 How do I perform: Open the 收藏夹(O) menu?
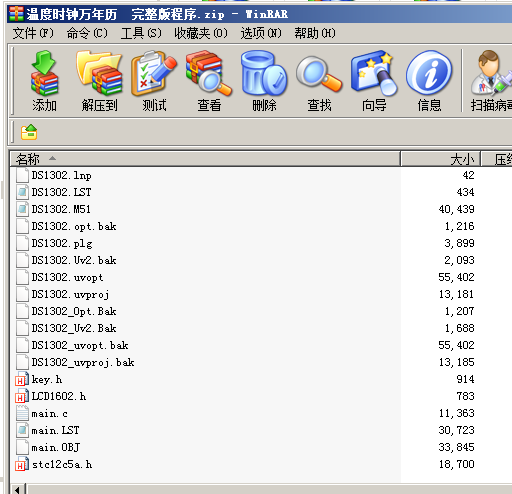point(201,33)
